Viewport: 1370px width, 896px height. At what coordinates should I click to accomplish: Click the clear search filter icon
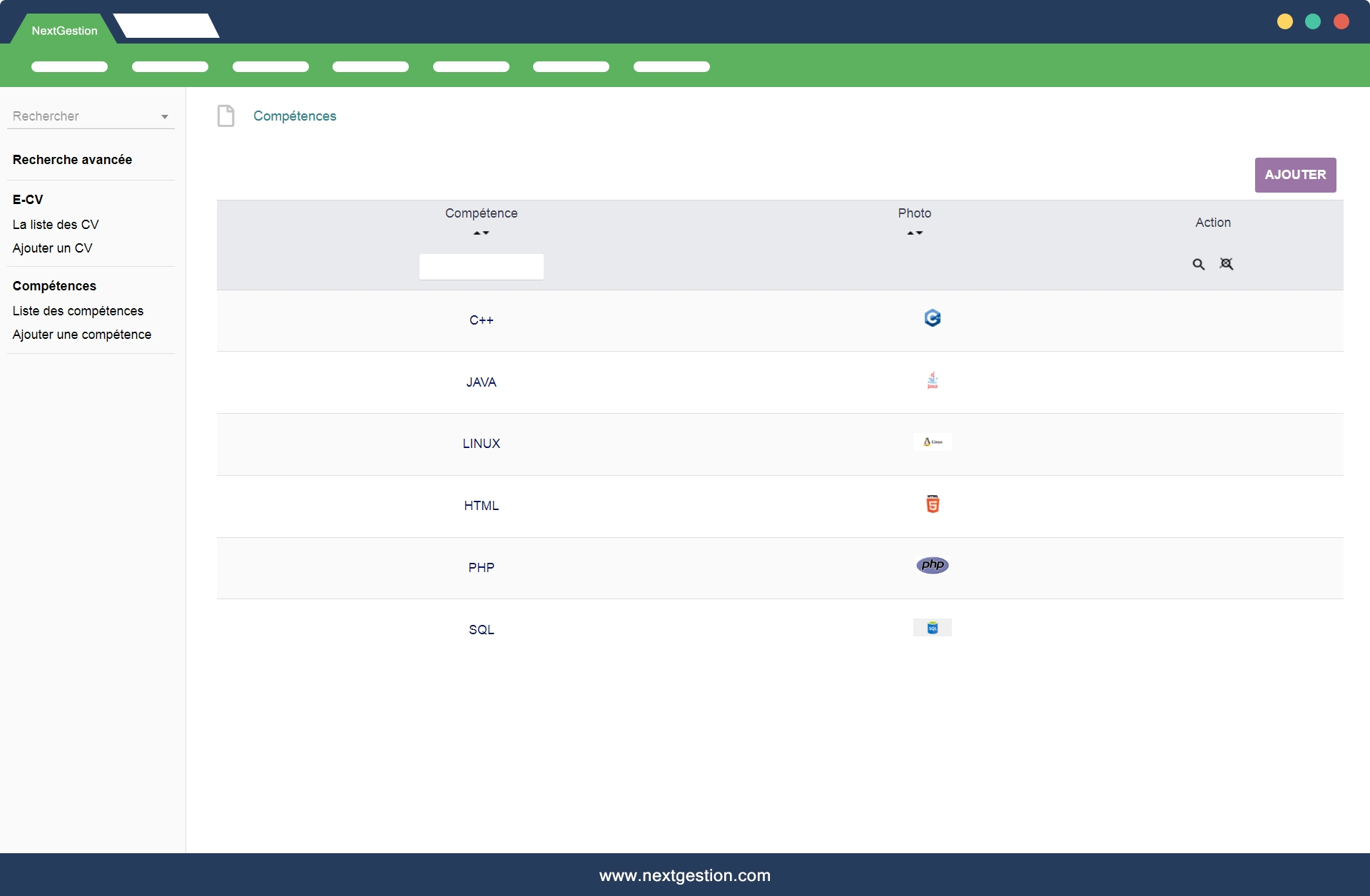click(x=1226, y=264)
